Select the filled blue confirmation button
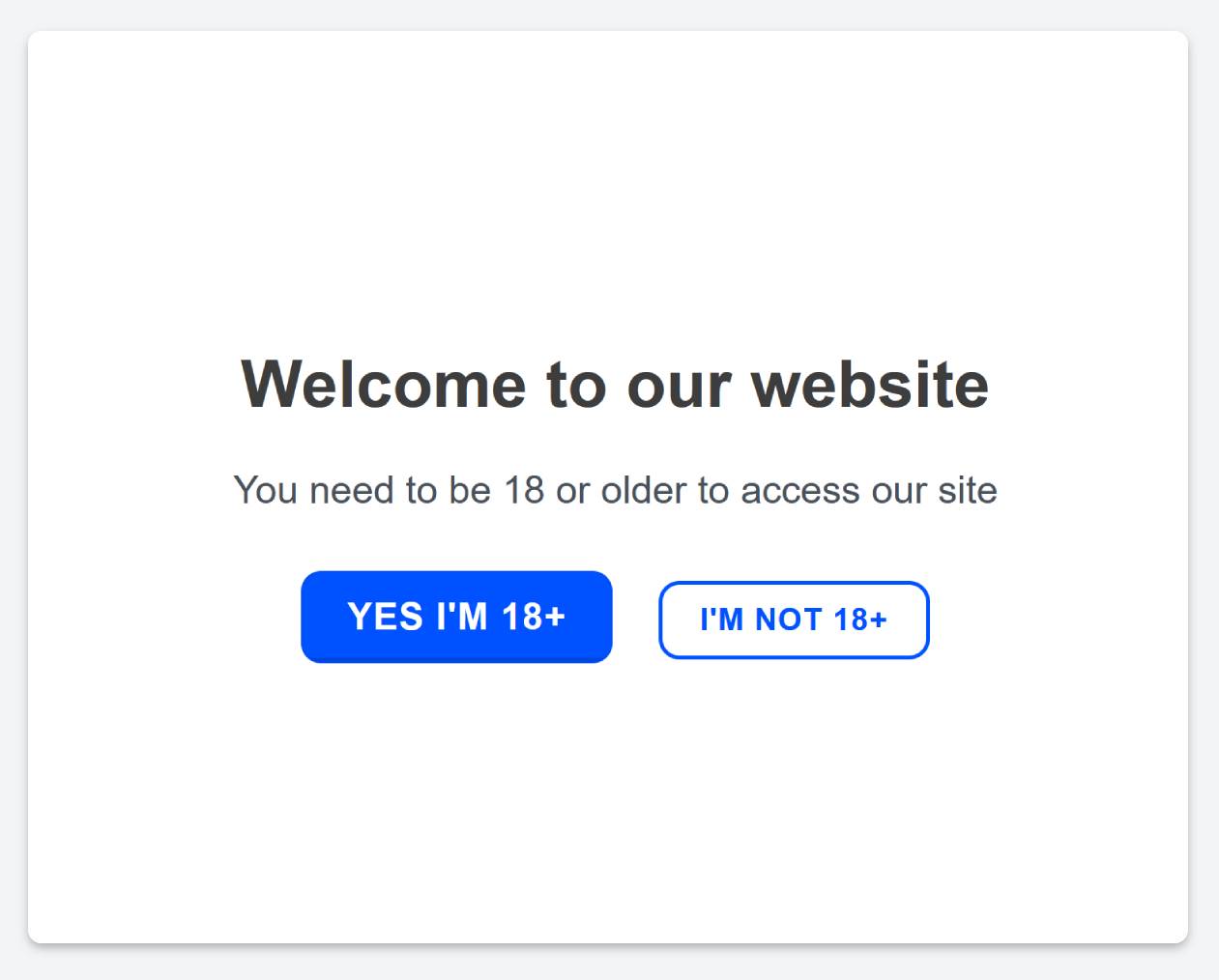 [x=456, y=617]
